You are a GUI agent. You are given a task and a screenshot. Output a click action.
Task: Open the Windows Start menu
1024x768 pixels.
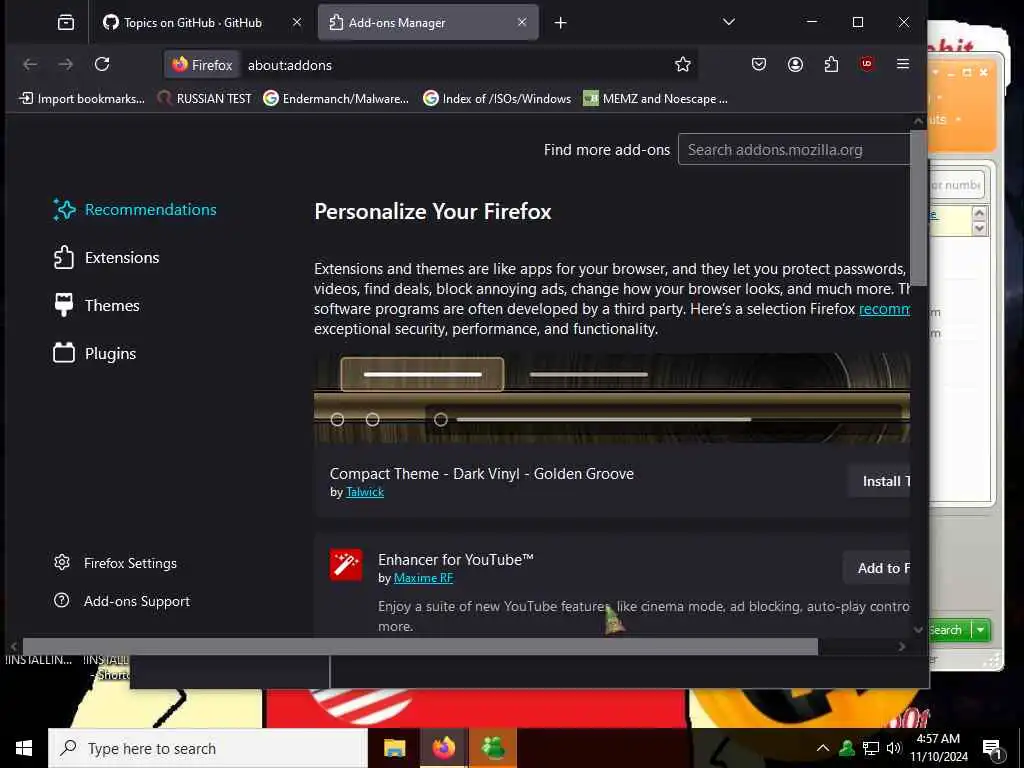[x=24, y=748]
